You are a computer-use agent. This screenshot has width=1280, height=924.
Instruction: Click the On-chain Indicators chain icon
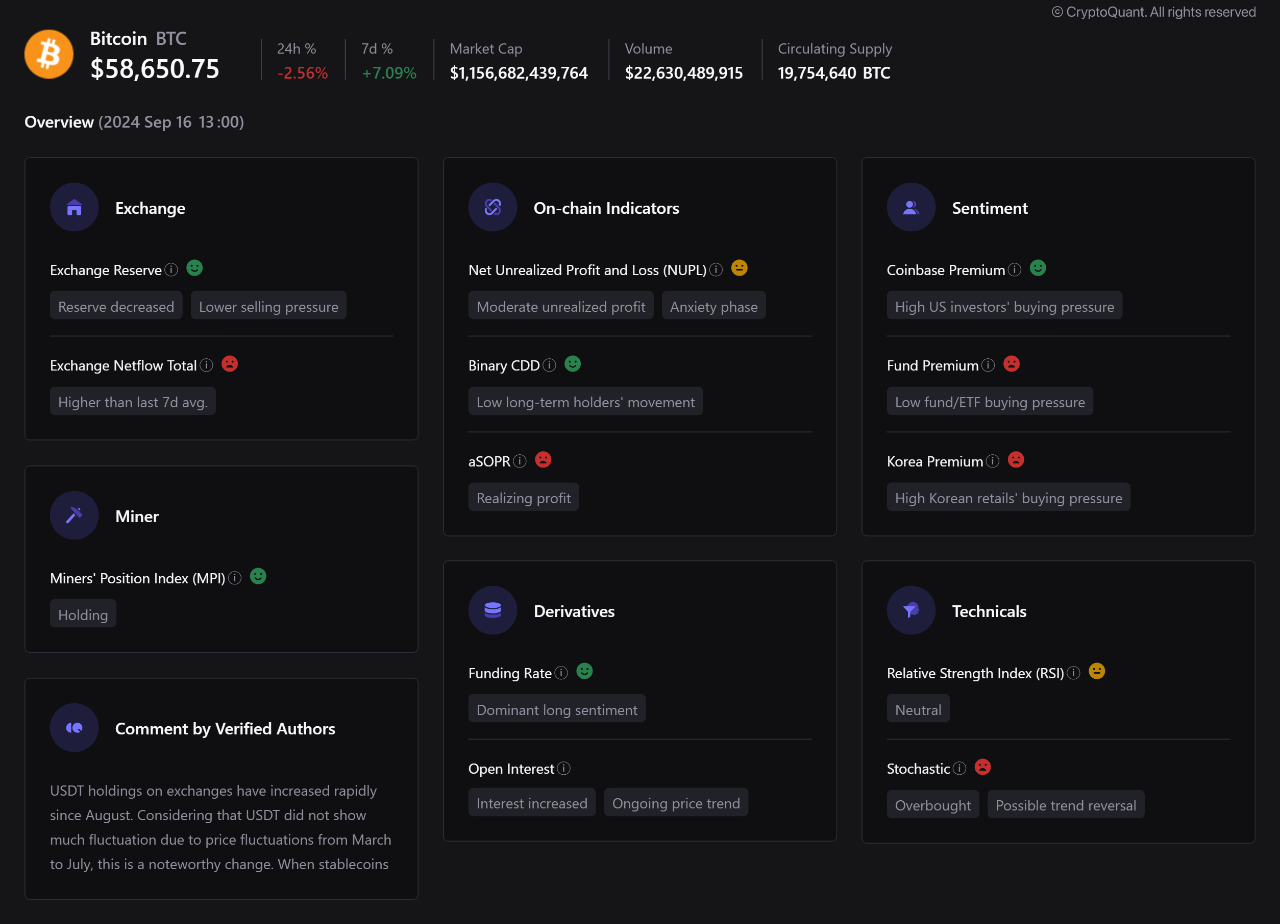493,207
